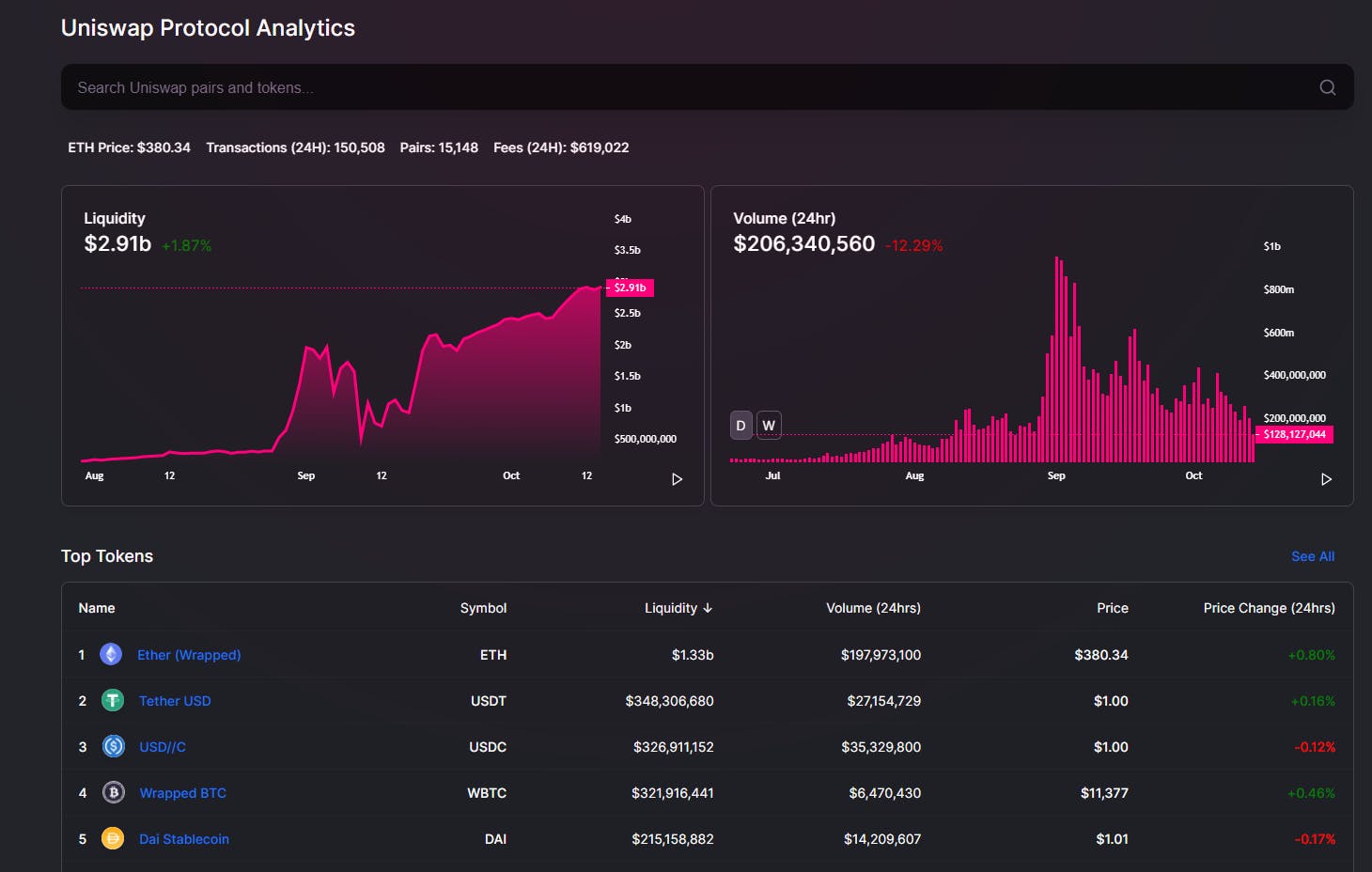
Task: Sort tokens by Symbol column header
Action: [483, 608]
